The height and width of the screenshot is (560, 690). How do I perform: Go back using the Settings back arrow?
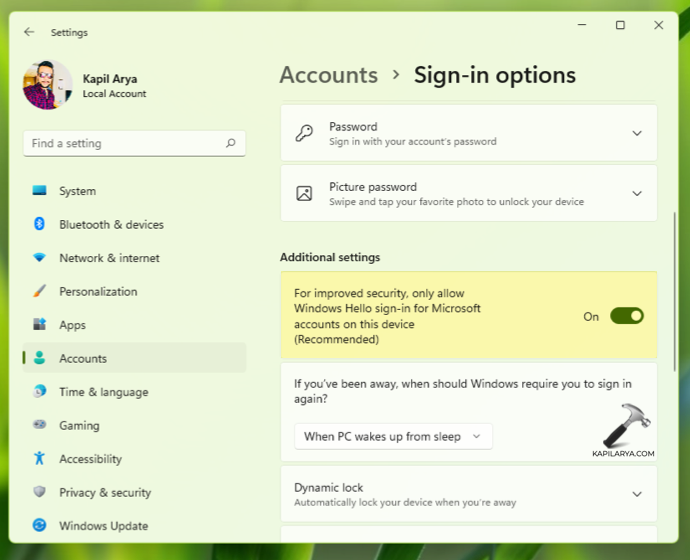(x=29, y=32)
